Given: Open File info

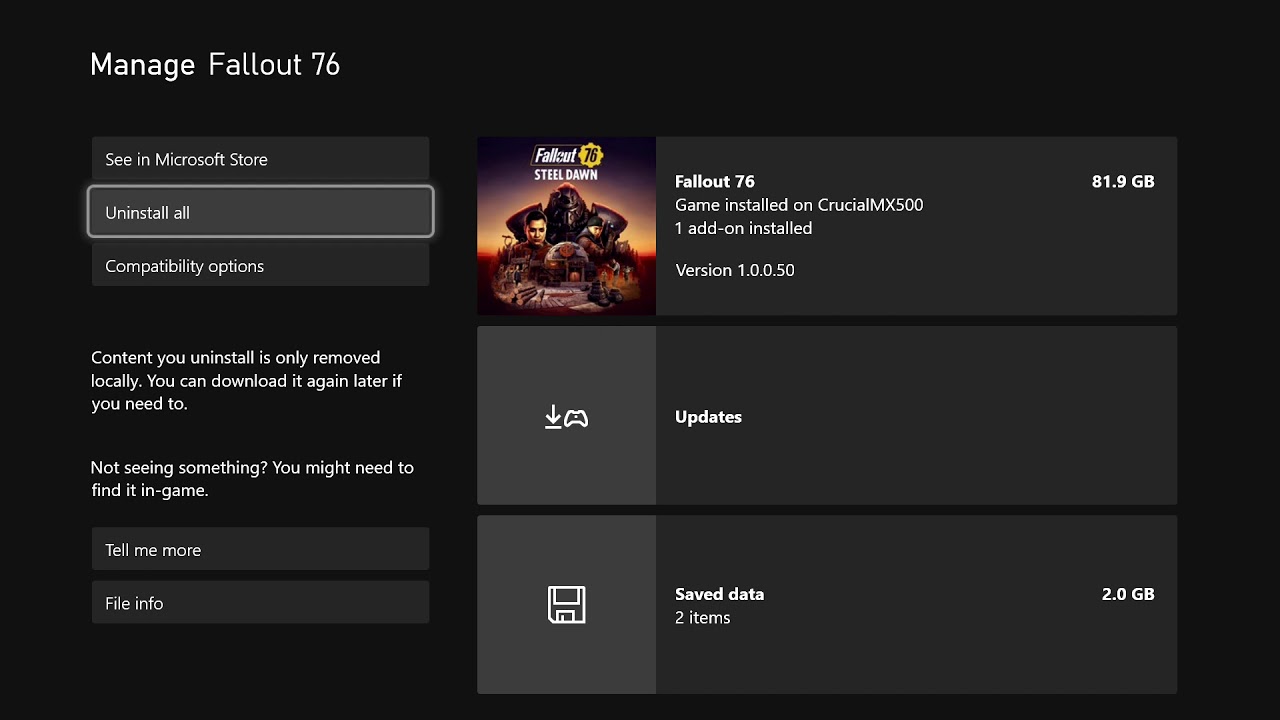Looking at the screenshot, I should tap(260, 602).
